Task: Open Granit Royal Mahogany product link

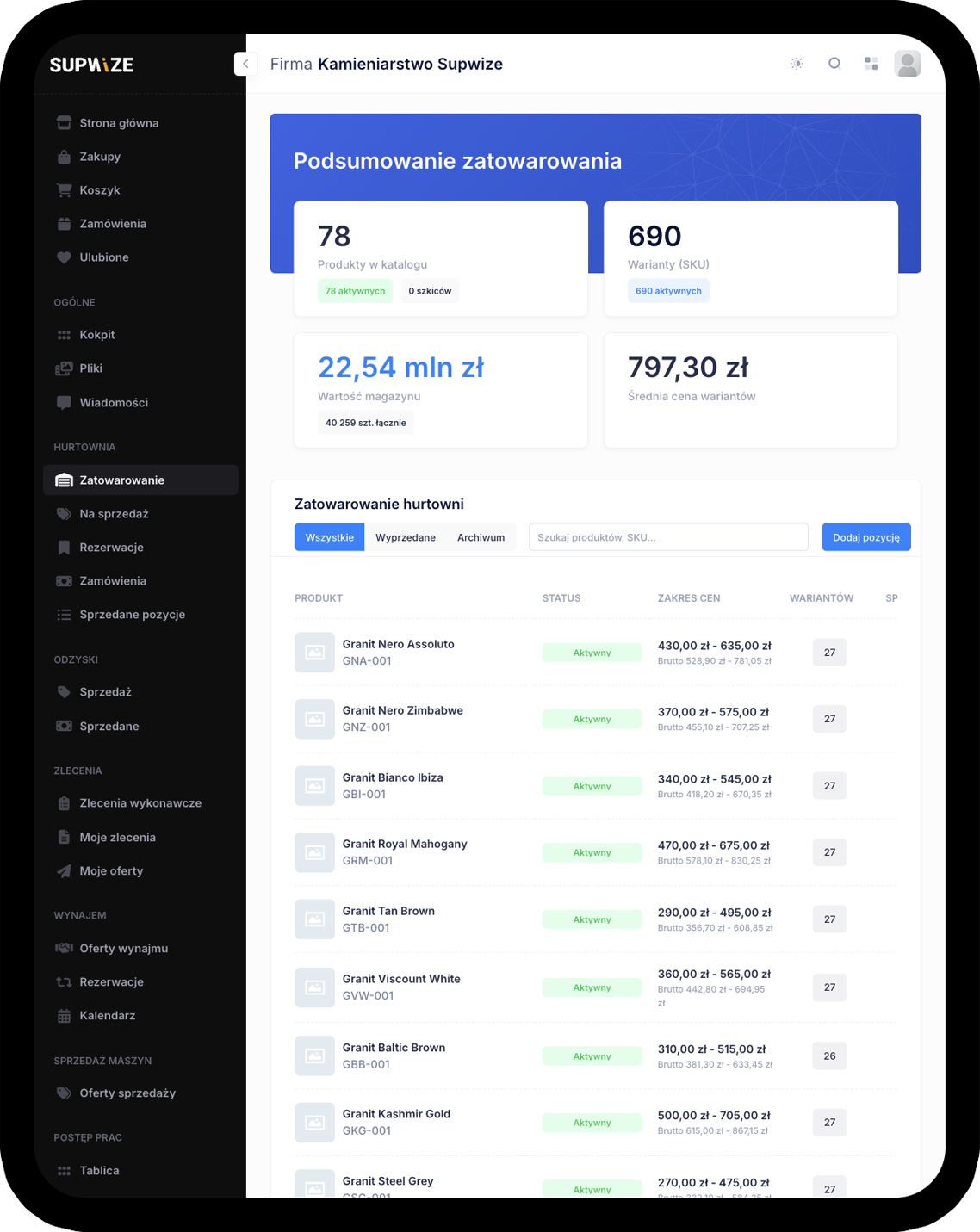Action: 405,844
